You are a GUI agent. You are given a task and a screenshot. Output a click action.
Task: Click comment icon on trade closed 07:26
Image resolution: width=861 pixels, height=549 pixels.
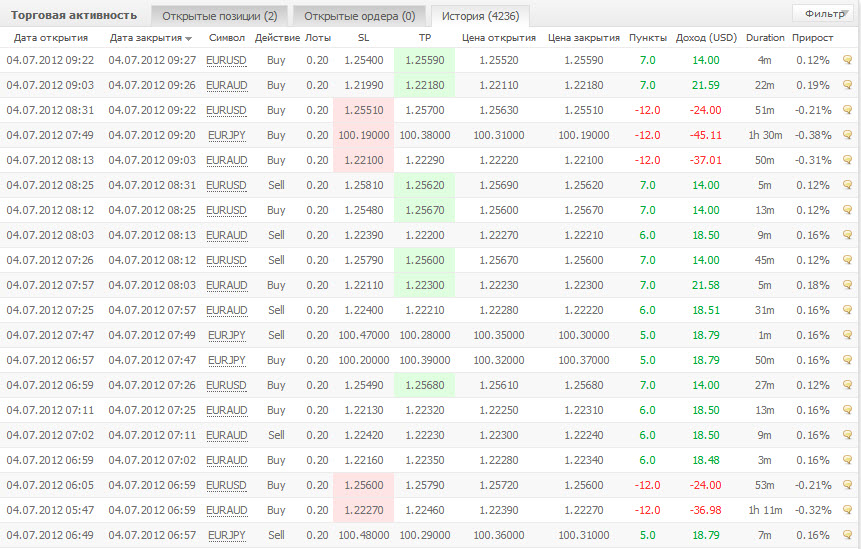[847, 385]
